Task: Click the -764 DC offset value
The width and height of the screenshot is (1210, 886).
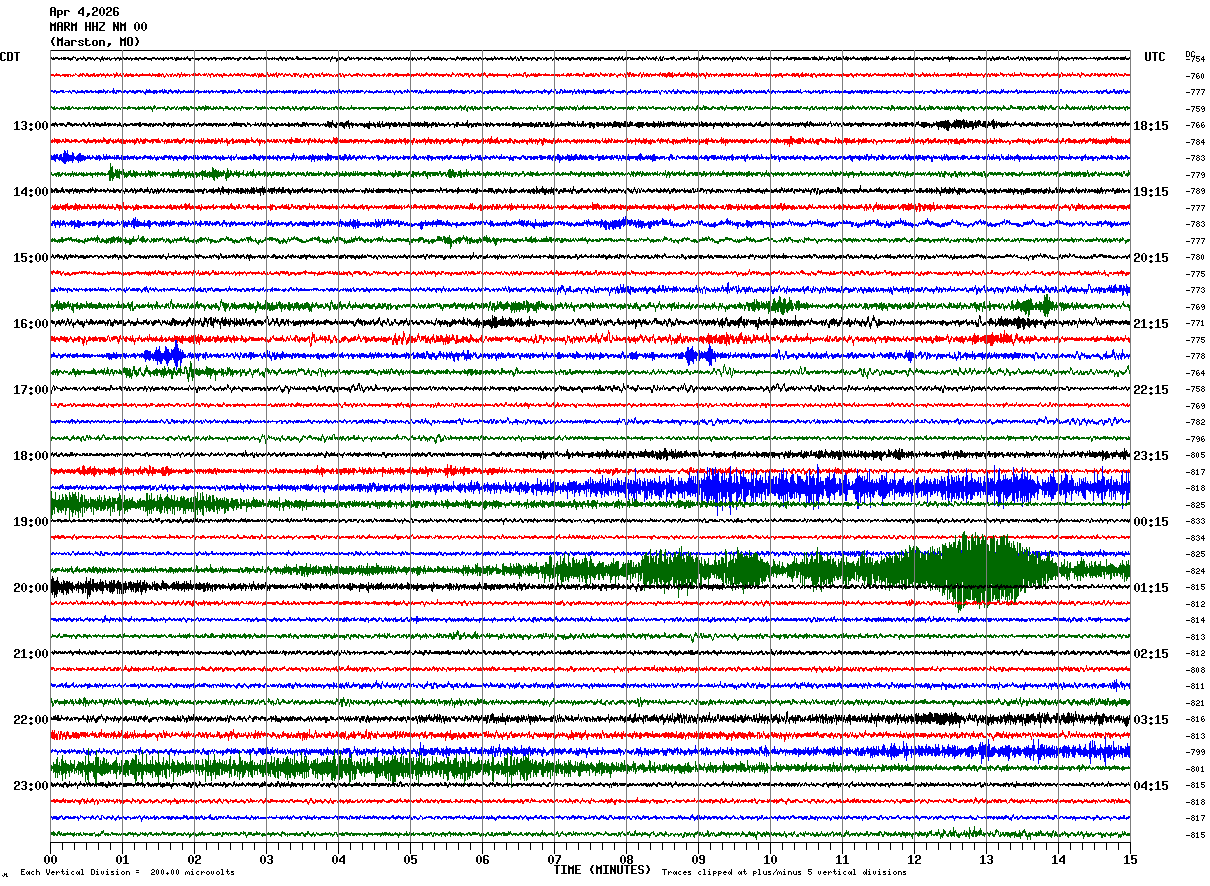Action: click(x=1195, y=373)
